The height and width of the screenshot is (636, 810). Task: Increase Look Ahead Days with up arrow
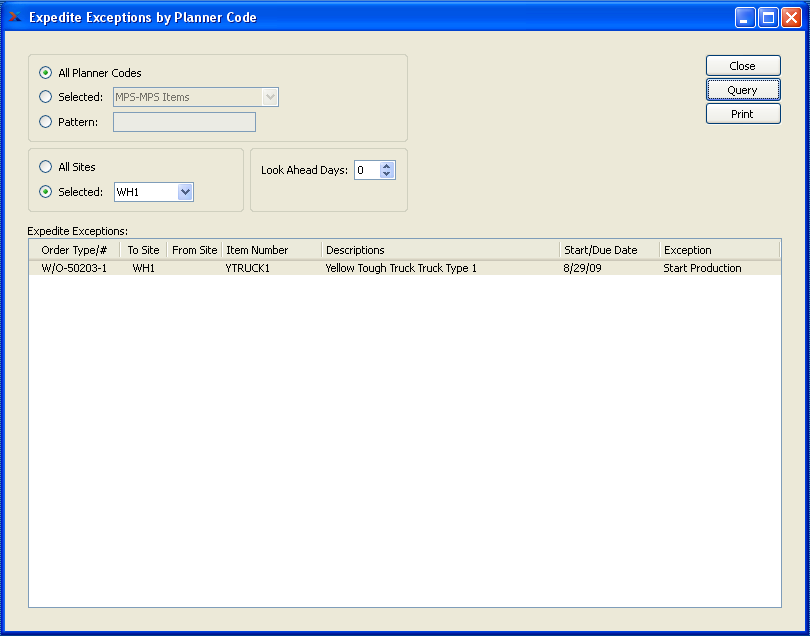click(x=387, y=166)
